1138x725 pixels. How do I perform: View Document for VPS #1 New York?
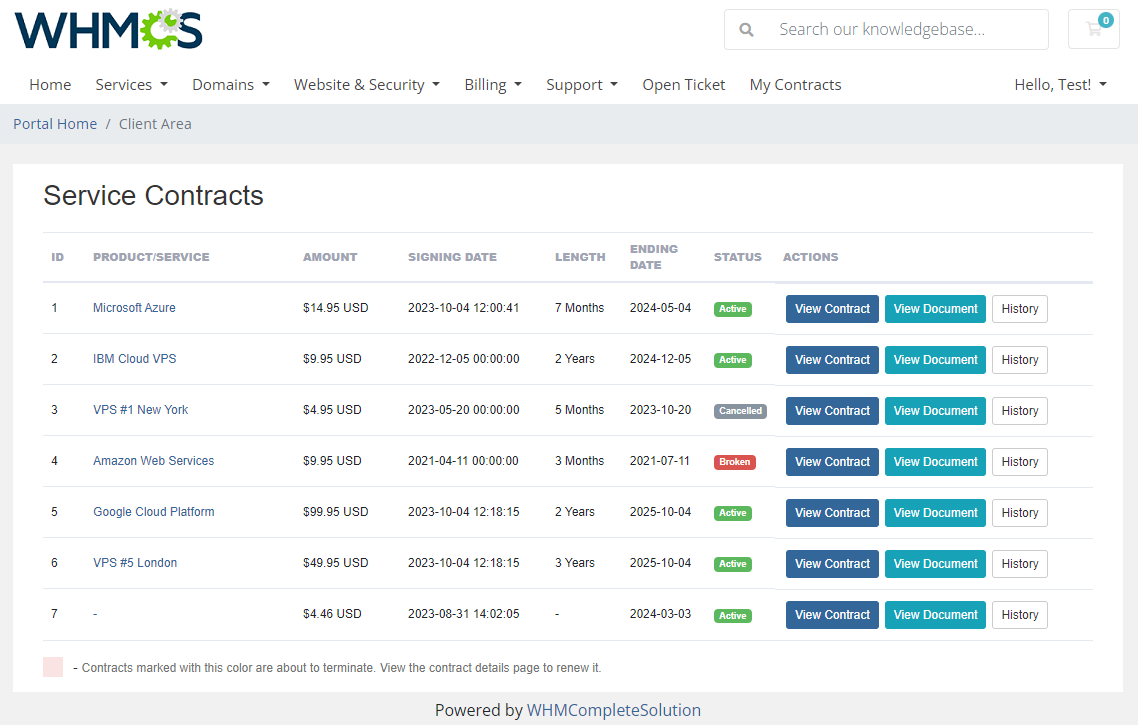click(936, 411)
